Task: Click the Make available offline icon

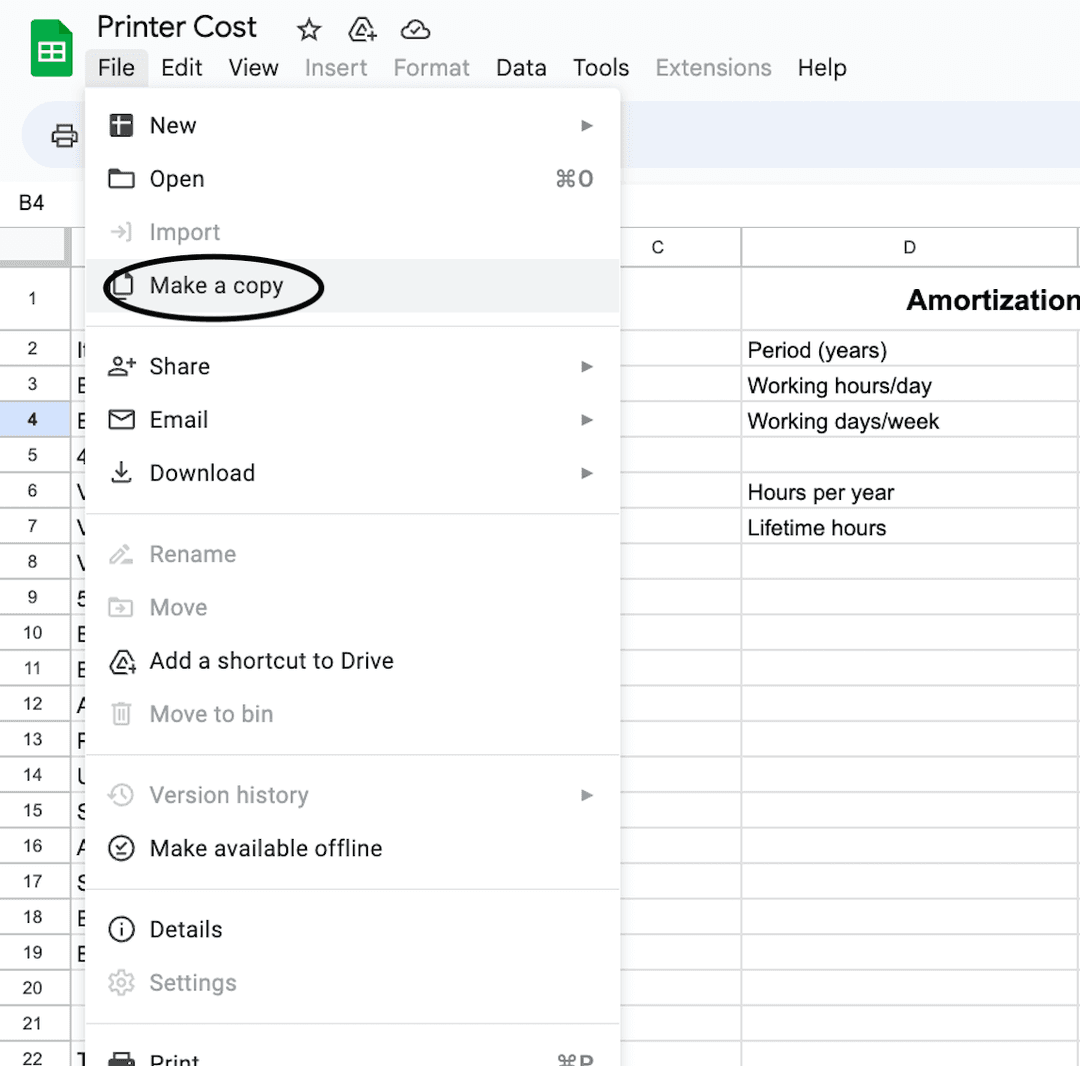Action: coord(121,848)
